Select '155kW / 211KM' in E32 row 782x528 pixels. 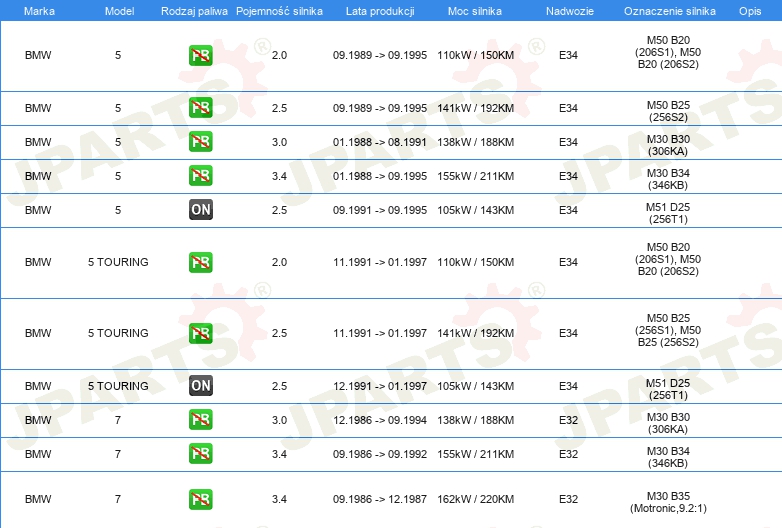(475, 454)
